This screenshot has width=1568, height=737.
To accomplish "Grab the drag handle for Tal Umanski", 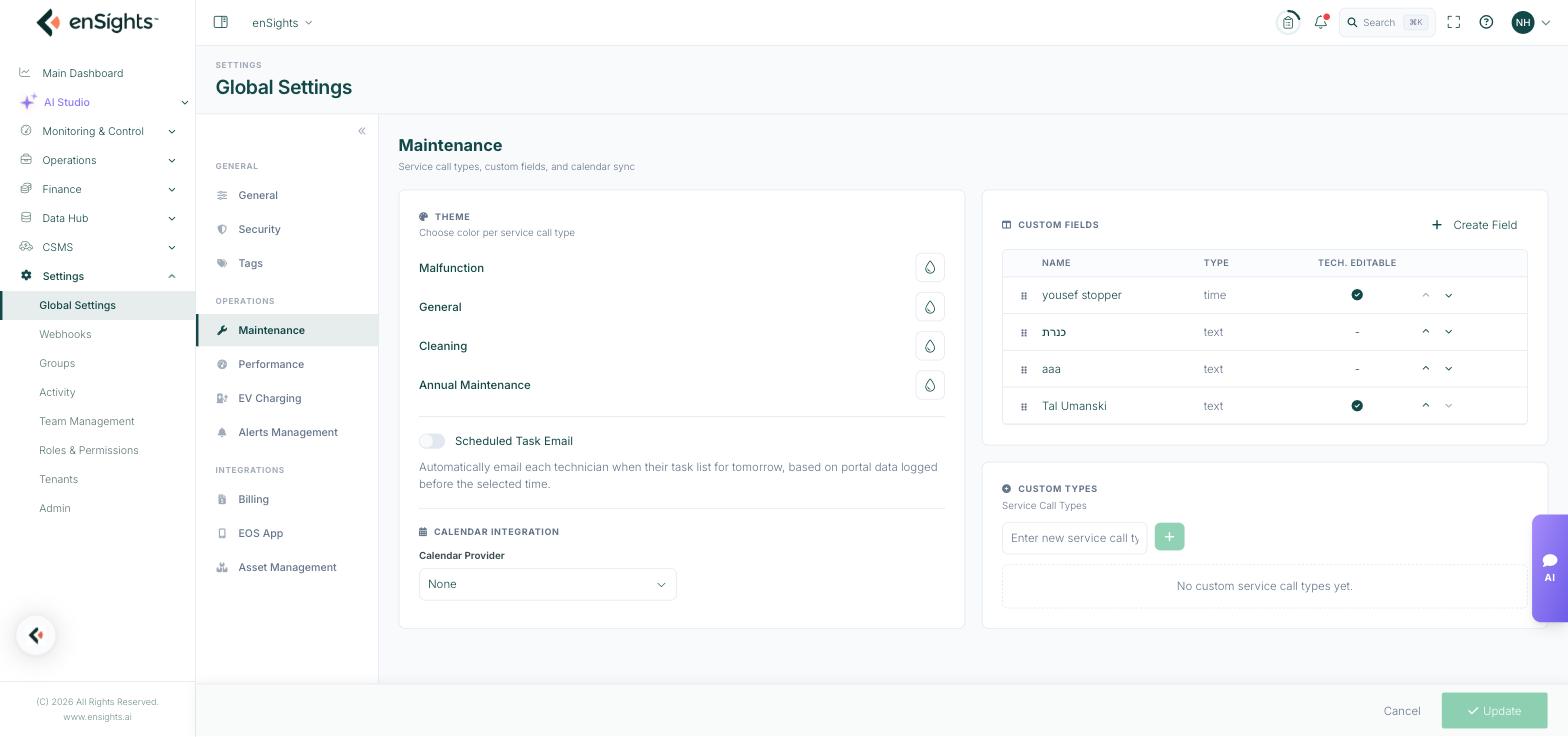I will 1024,407.
